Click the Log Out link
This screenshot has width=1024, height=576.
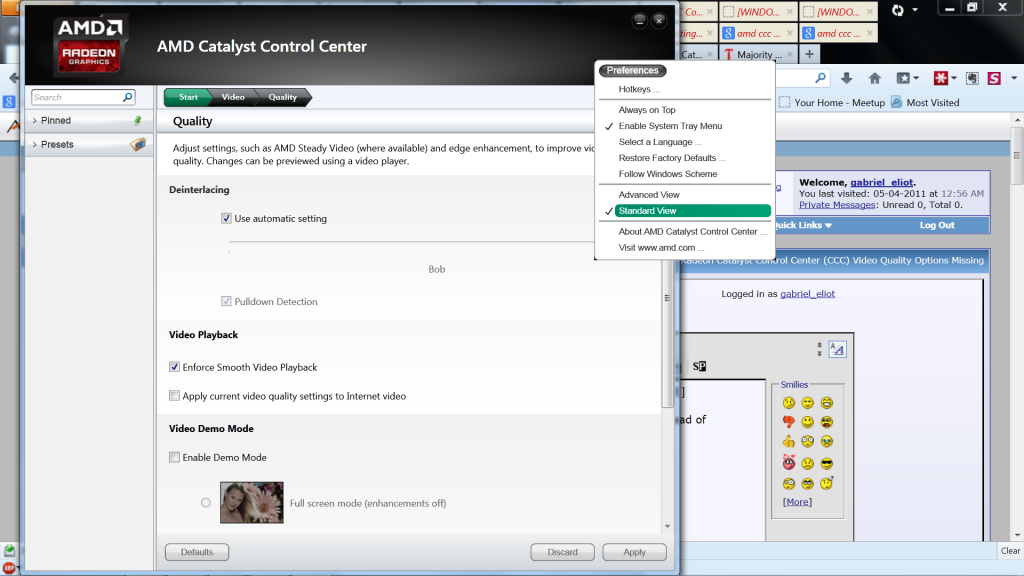(x=936, y=225)
